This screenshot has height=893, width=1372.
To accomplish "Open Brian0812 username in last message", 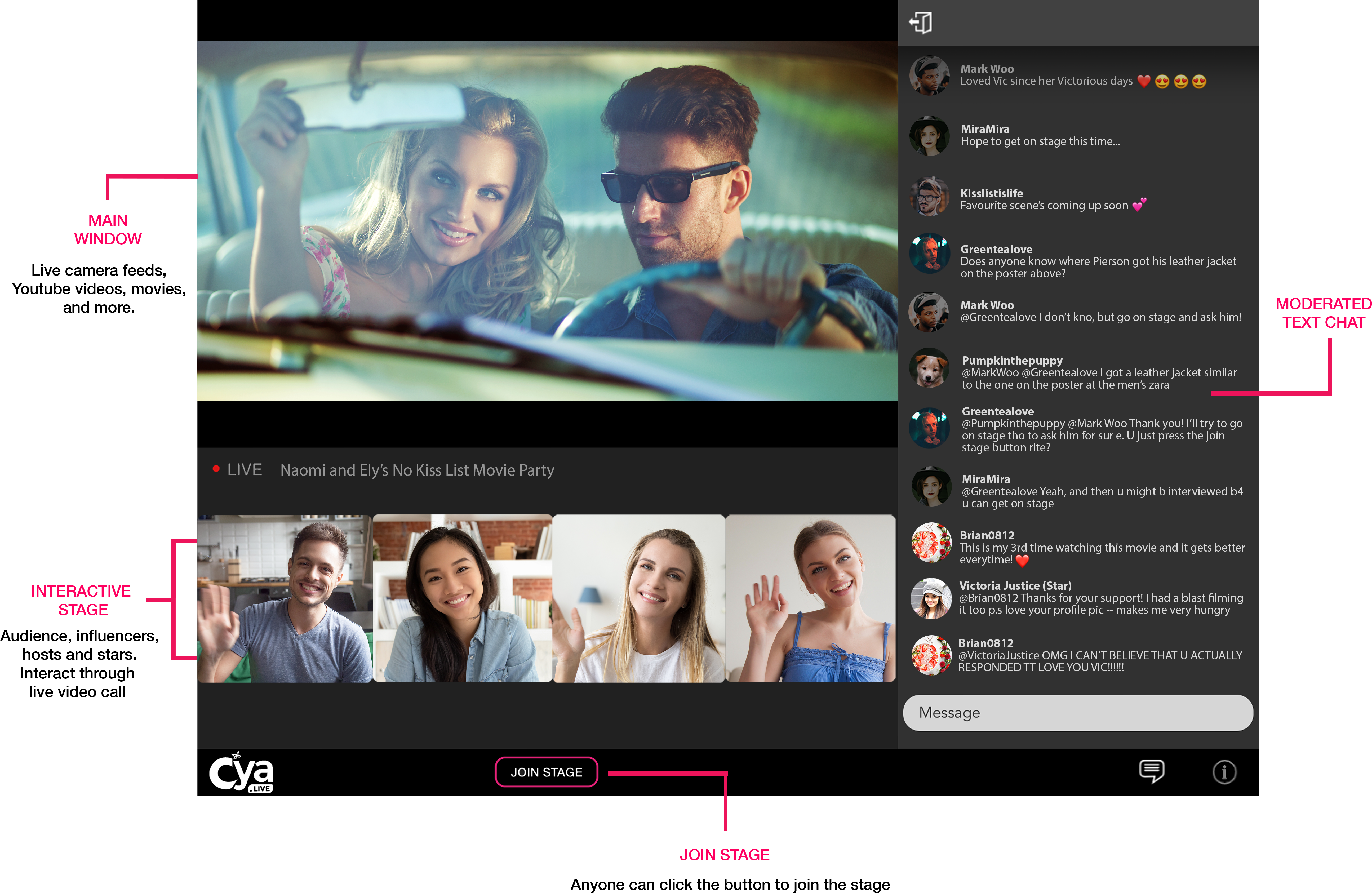I will (985, 643).
